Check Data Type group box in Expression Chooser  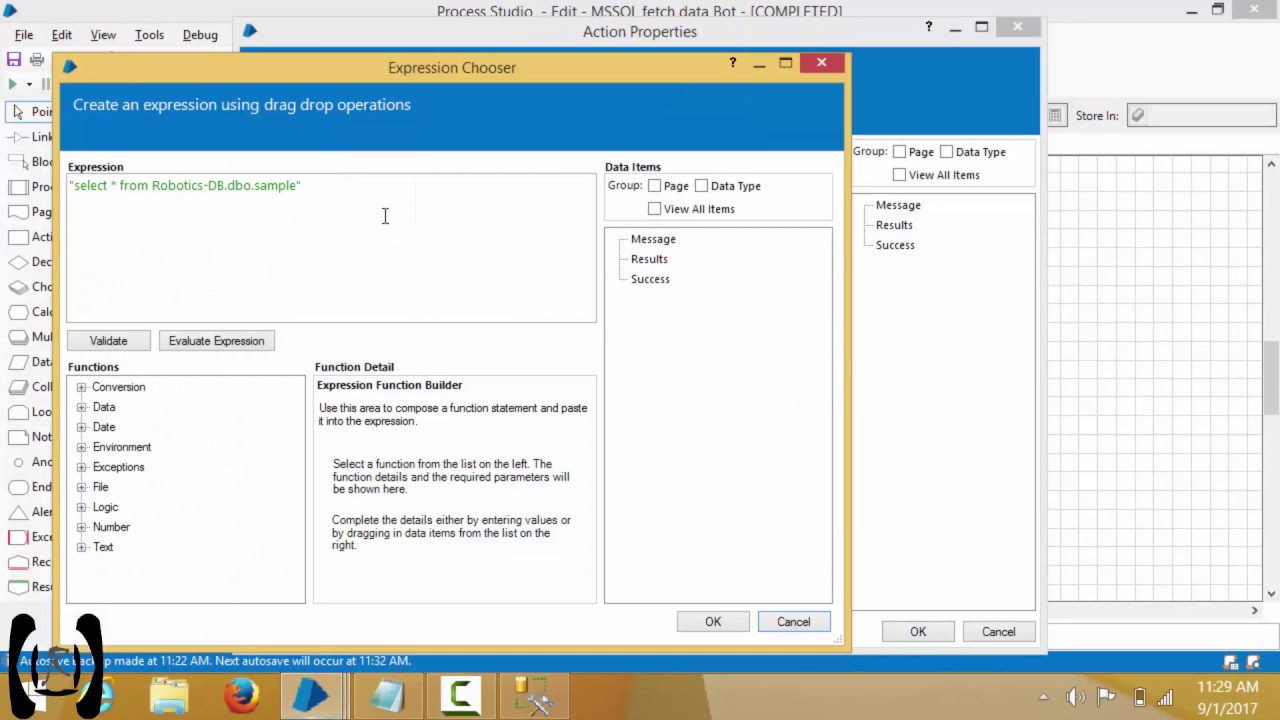pyautogui.click(x=701, y=186)
